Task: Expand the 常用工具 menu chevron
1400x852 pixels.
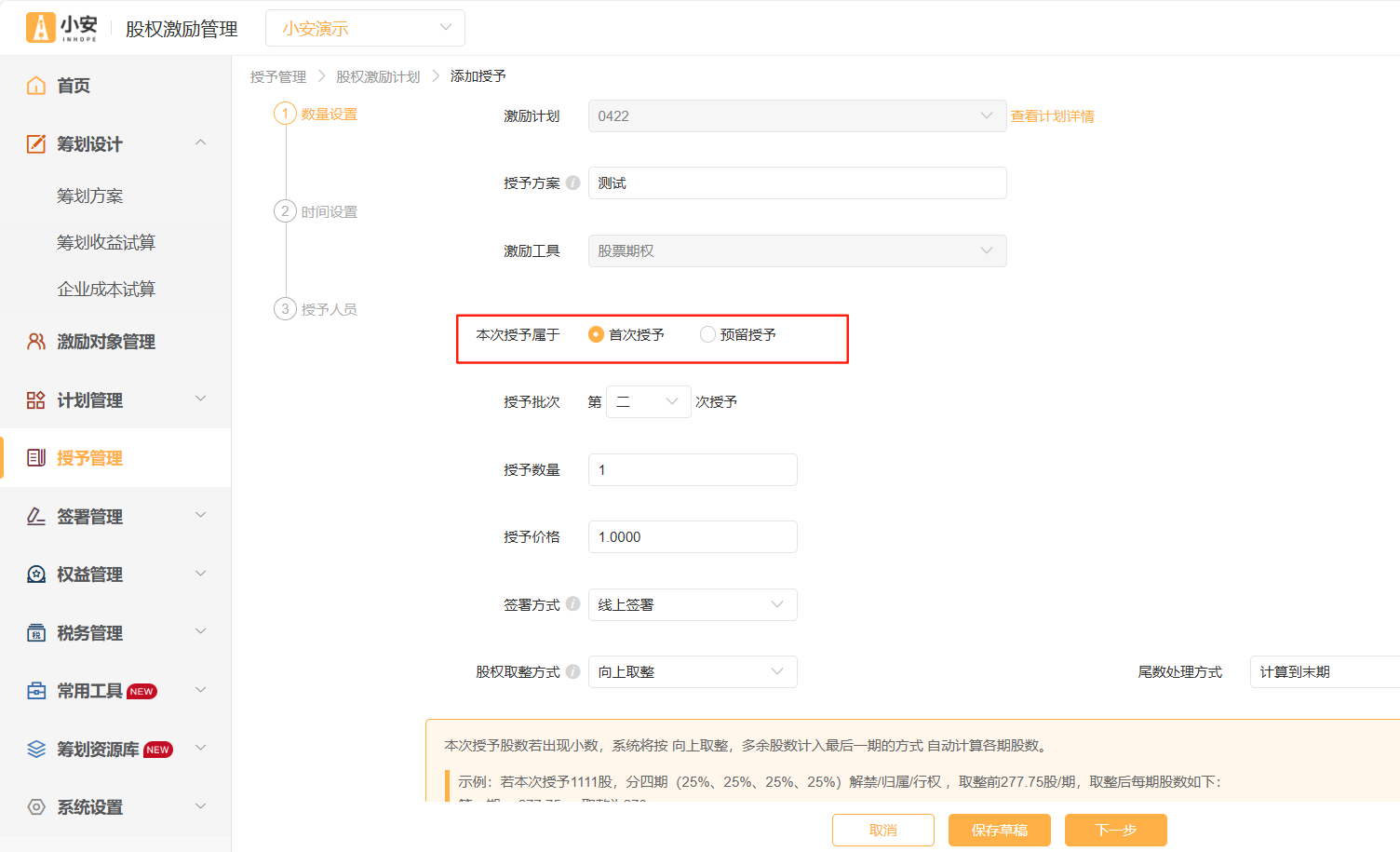Action: [200, 690]
